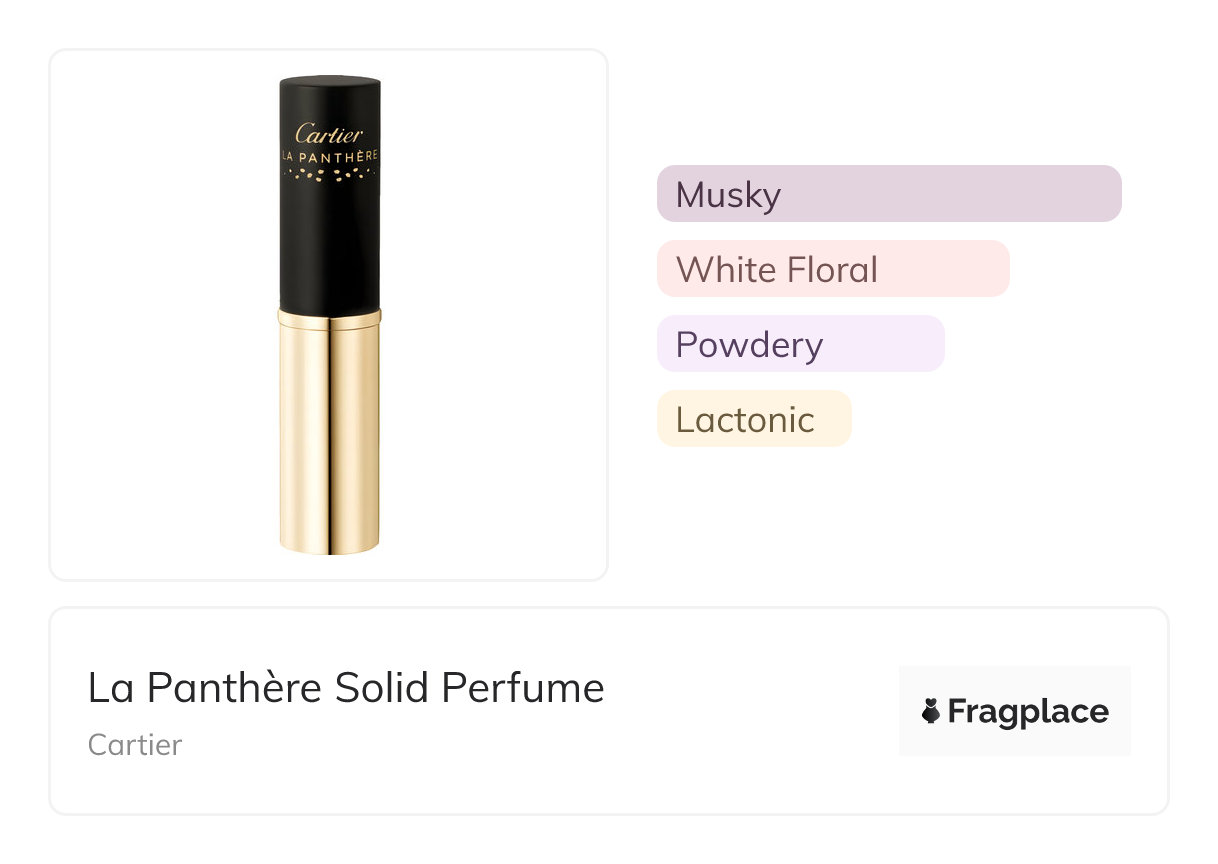Click the Powdery label text

click(x=749, y=344)
